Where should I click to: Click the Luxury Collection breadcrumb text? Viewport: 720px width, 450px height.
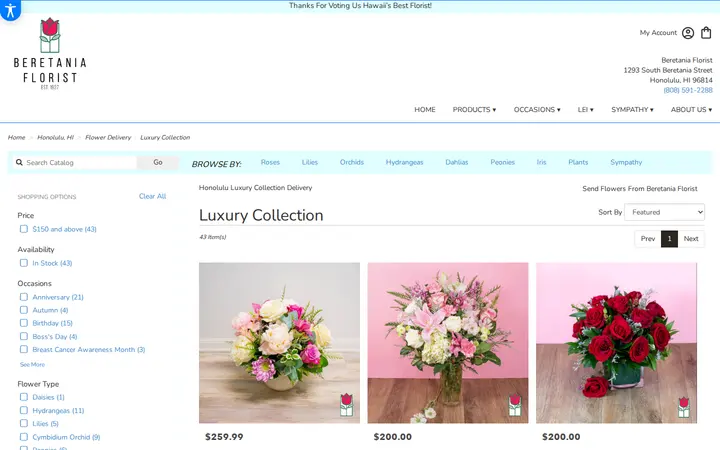coord(165,137)
